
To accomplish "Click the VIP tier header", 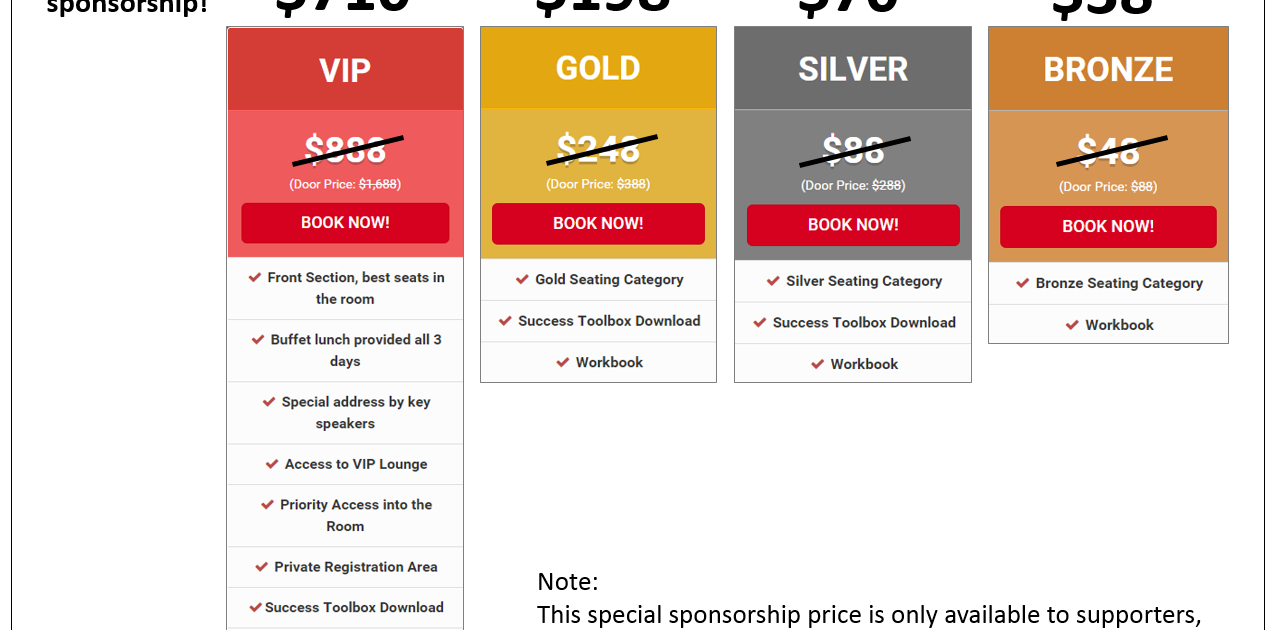I will tap(345, 70).
